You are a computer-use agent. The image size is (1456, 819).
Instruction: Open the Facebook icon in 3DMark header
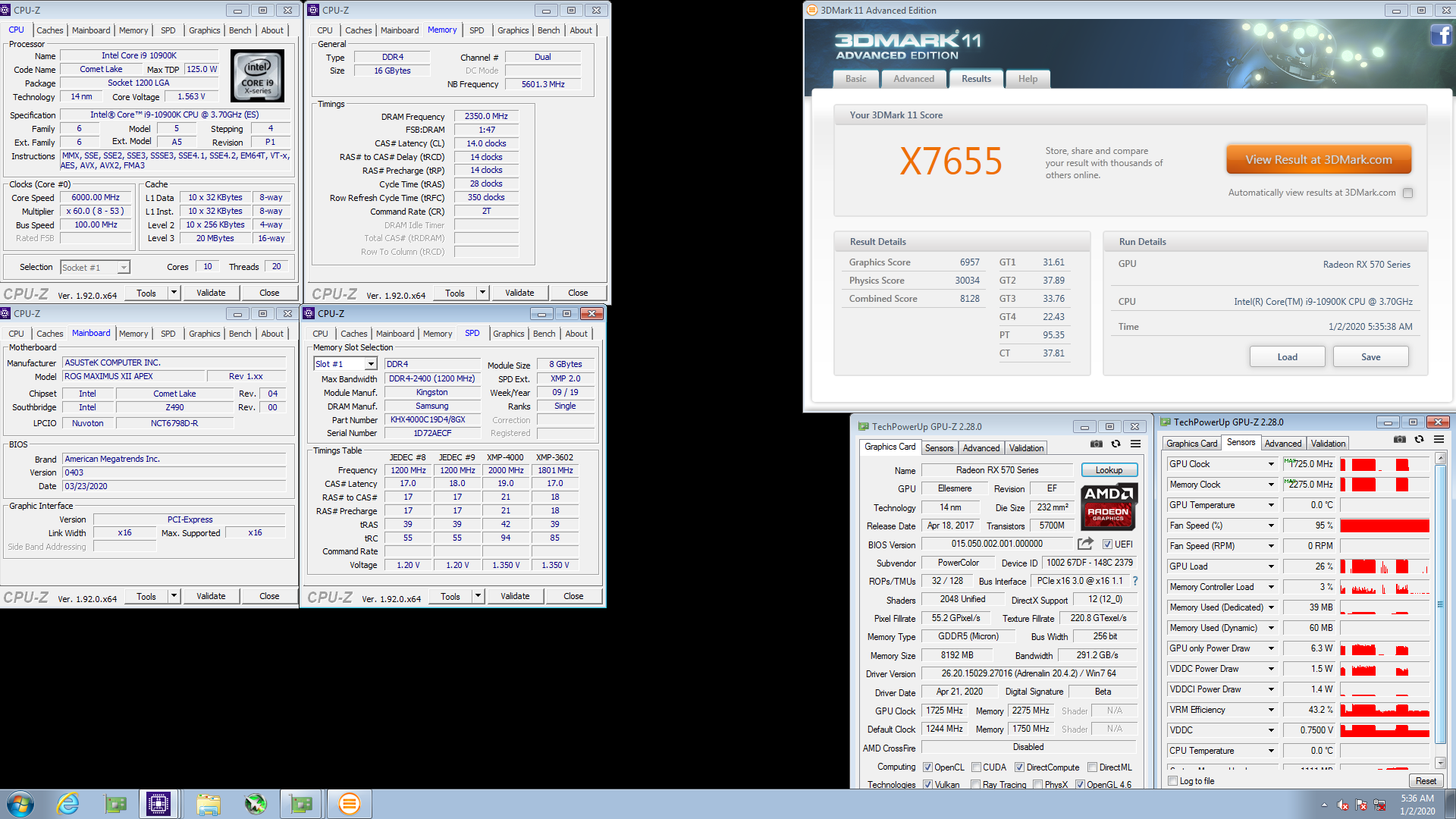(1442, 35)
